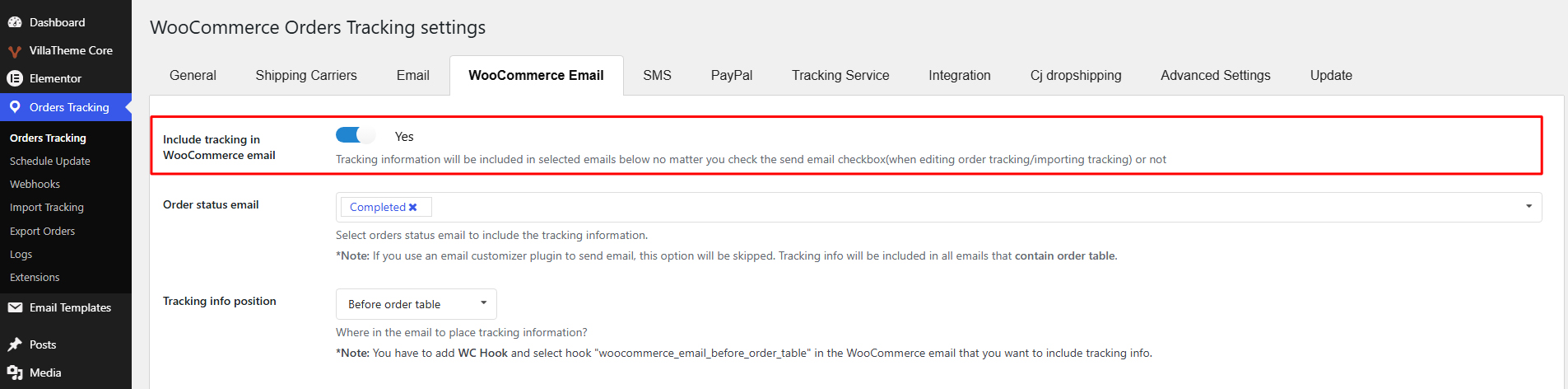Expand the Order status email dropdown arrow
Image resolution: width=1568 pixels, height=389 pixels.
(1528, 207)
